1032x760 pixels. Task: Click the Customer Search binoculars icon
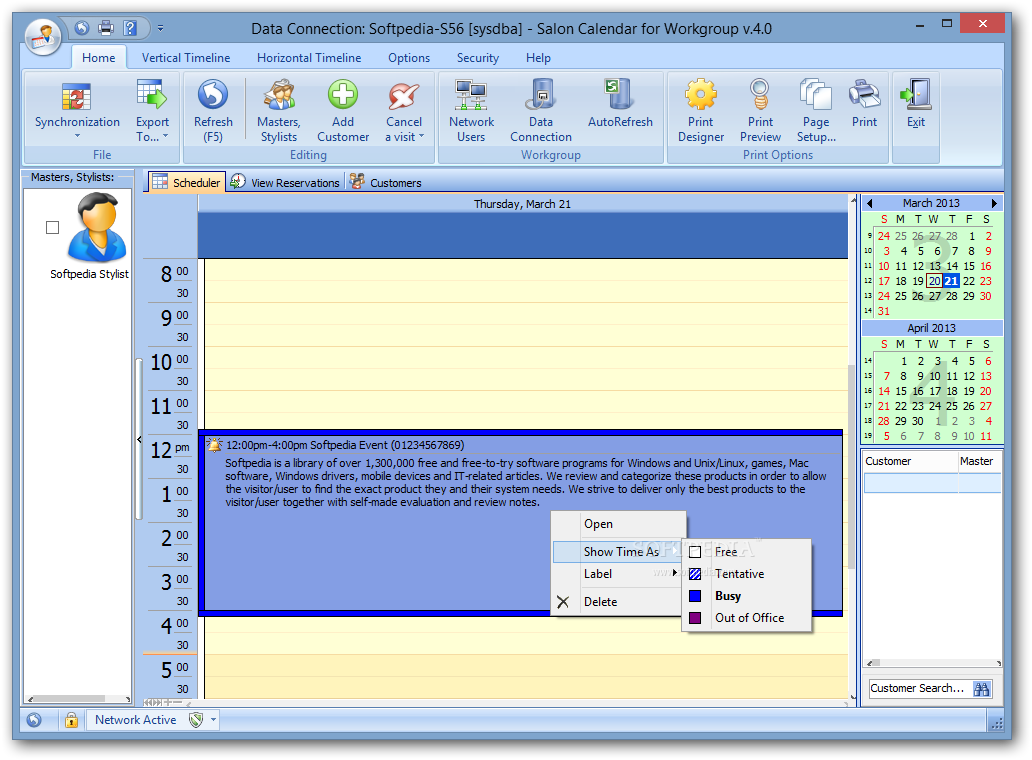tap(981, 689)
